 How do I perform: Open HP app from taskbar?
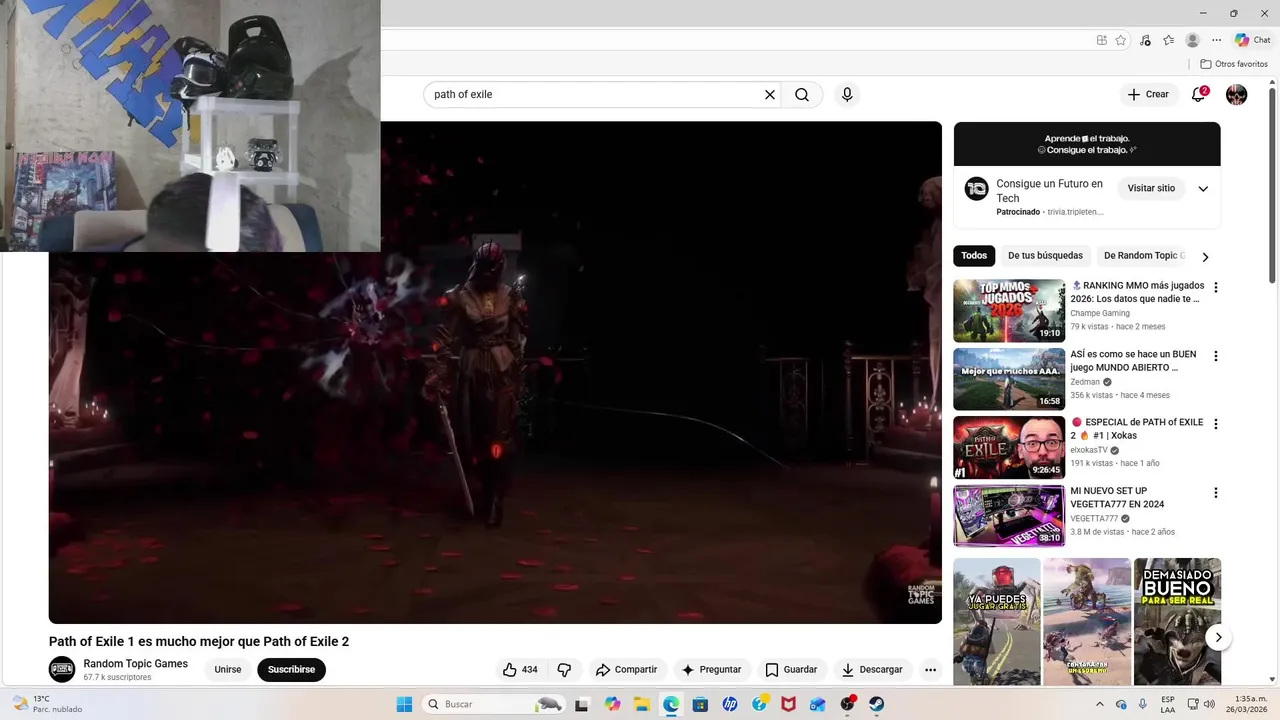click(x=729, y=704)
